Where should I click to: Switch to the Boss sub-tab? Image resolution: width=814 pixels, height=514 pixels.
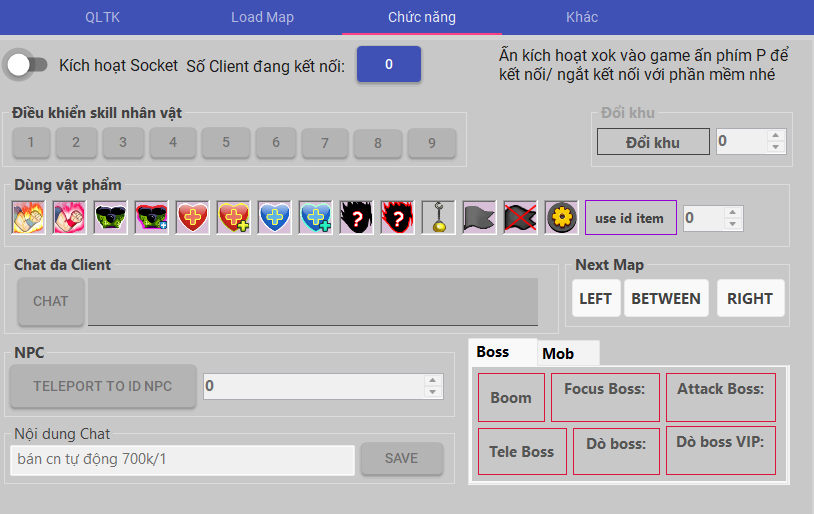[x=503, y=352]
